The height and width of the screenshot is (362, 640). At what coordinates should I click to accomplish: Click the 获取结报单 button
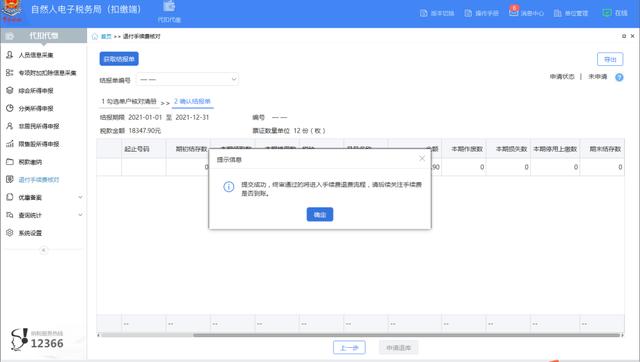coord(119,59)
